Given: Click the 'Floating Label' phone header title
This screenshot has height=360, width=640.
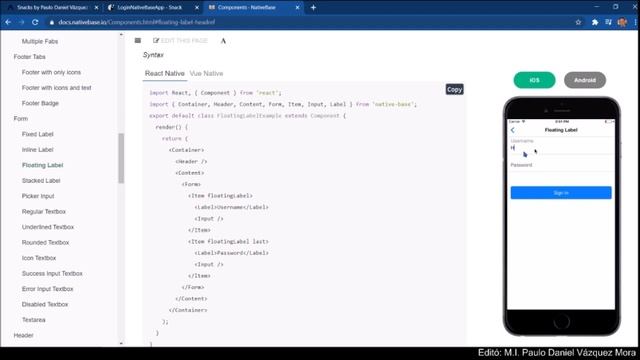Looking at the screenshot, I should coord(561,130).
